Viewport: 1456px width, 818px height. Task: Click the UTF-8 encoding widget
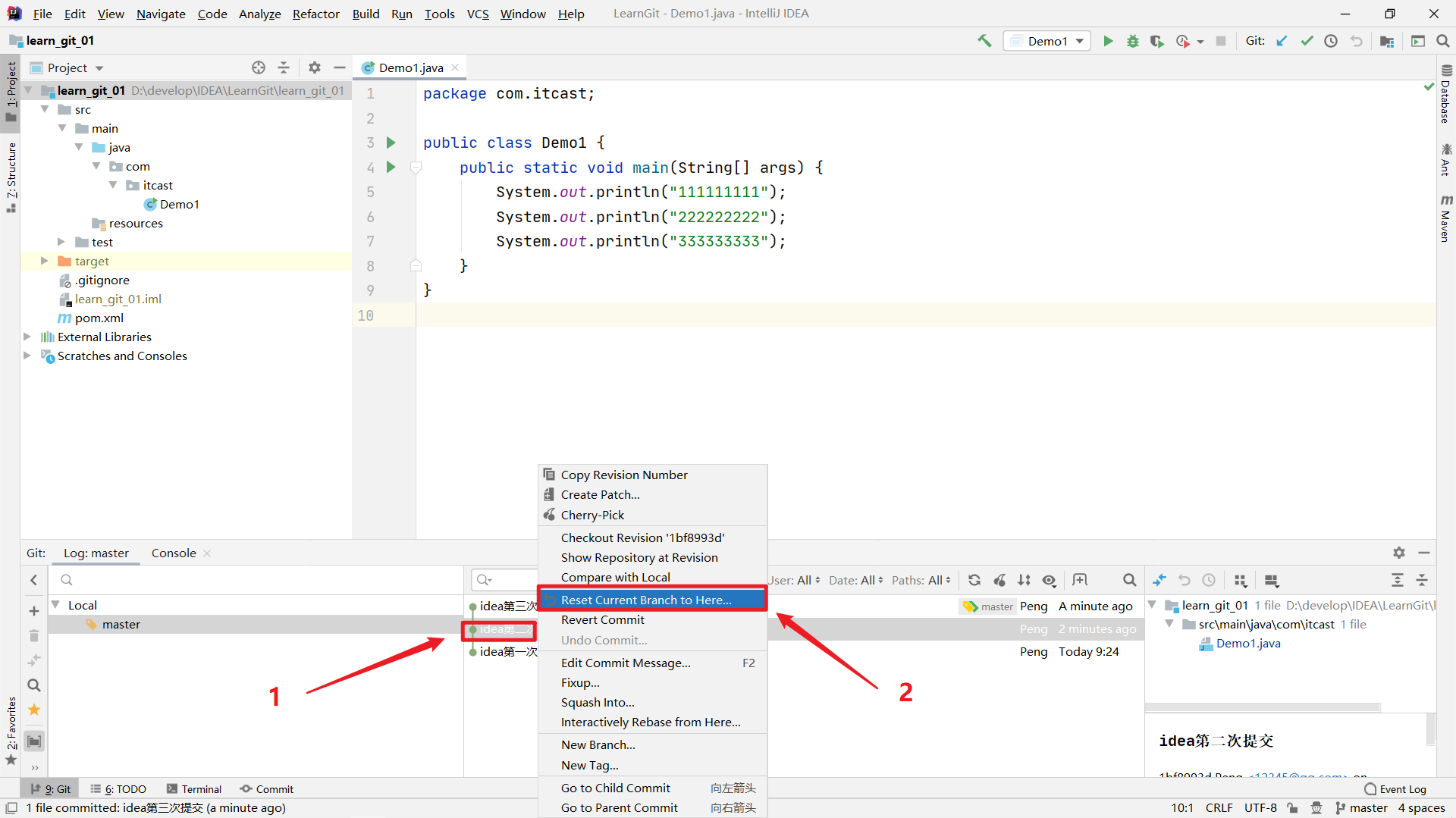1260,808
